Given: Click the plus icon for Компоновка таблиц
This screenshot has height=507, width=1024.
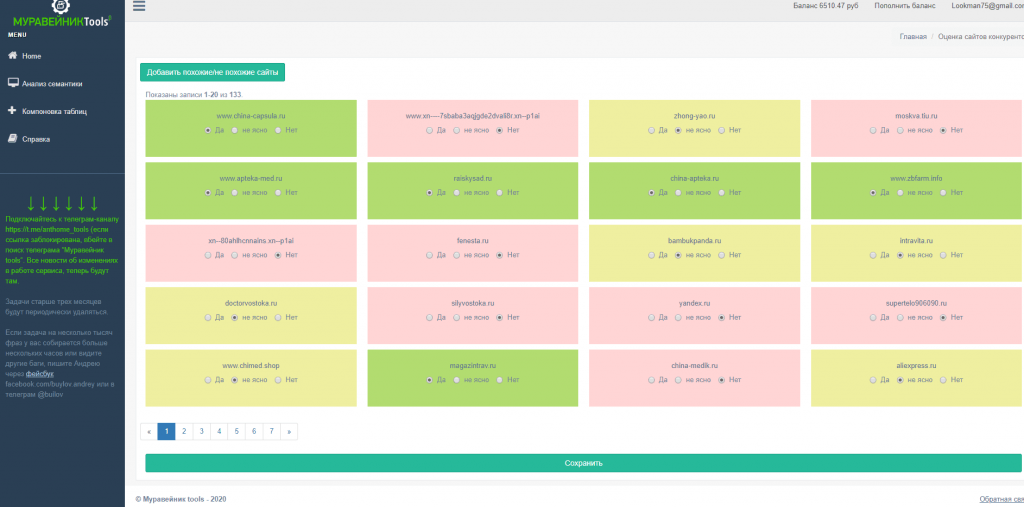Looking at the screenshot, I should pos(12,110).
